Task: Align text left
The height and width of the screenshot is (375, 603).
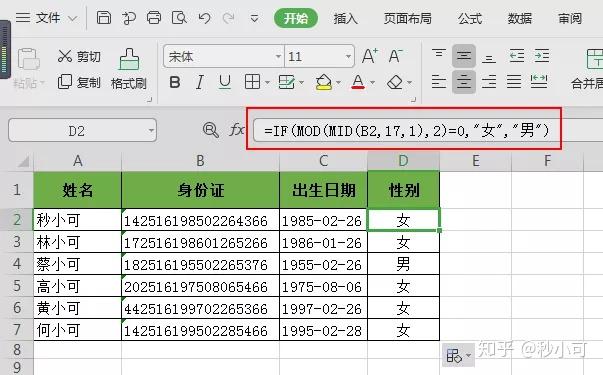Action: [x=438, y=82]
